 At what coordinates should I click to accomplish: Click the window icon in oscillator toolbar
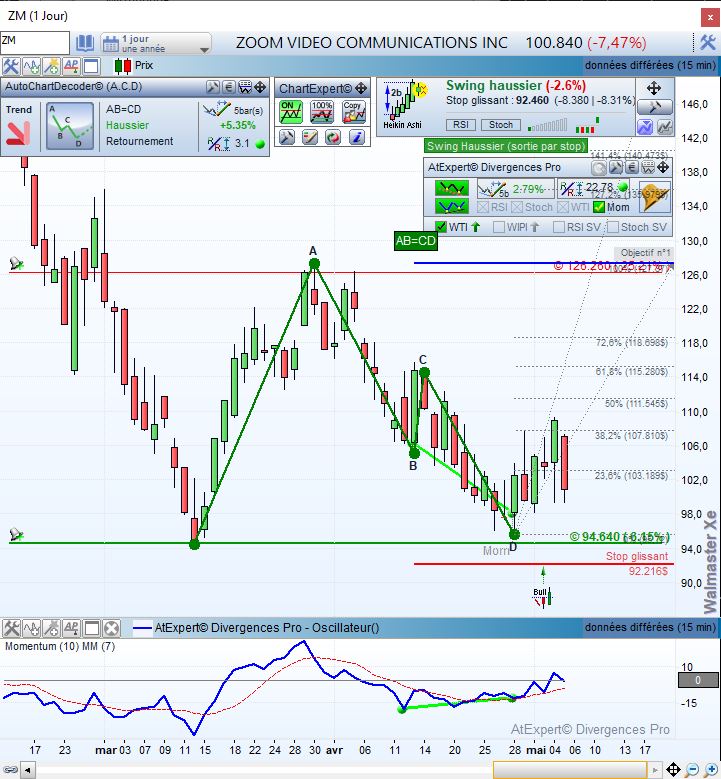(x=91, y=628)
